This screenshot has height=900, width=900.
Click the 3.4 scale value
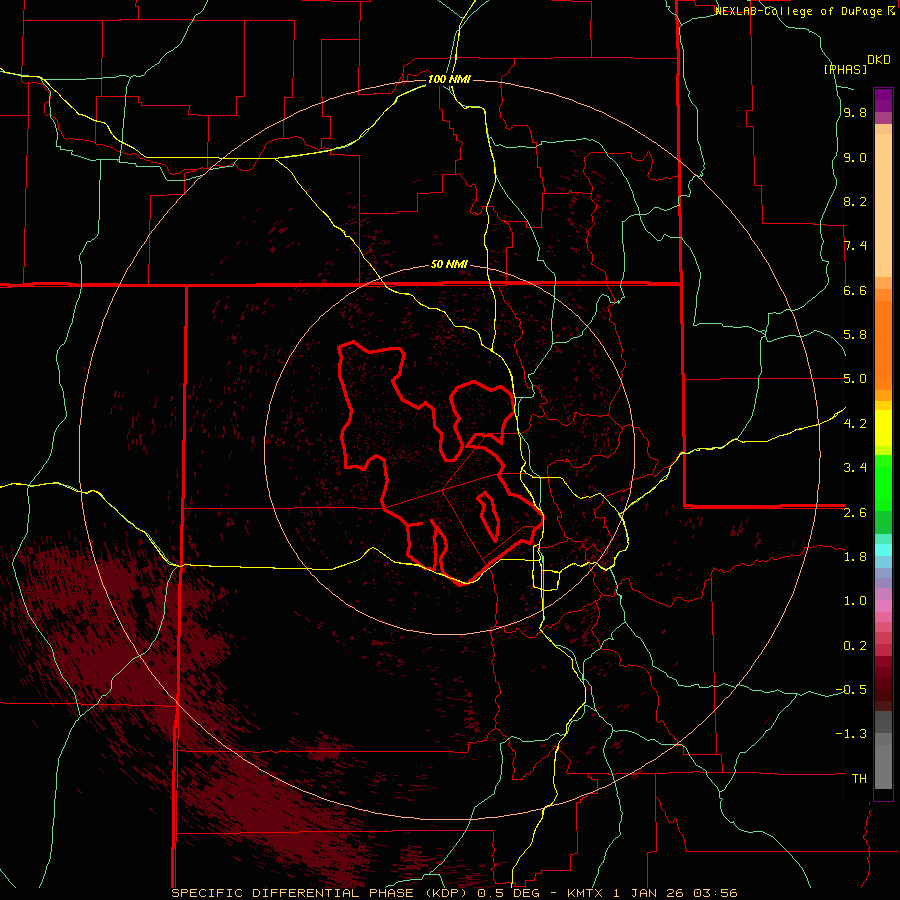[x=855, y=468]
